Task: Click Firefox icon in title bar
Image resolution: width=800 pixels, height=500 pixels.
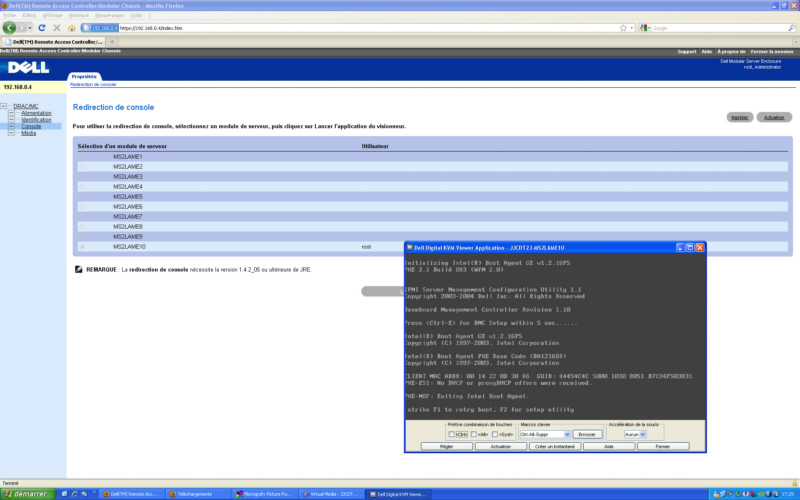Action: click(x=4, y=6)
